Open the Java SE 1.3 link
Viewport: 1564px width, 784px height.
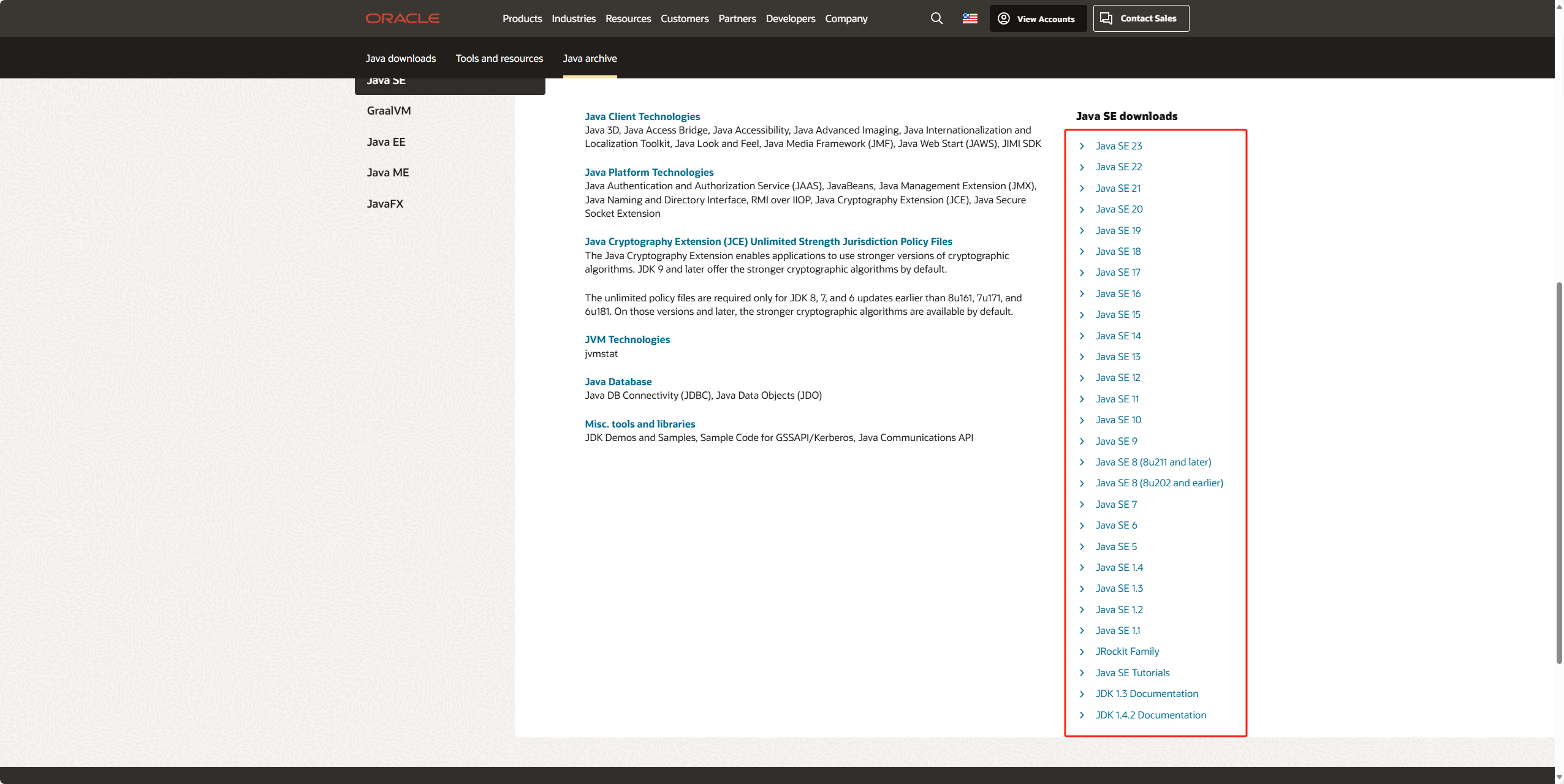point(1119,588)
